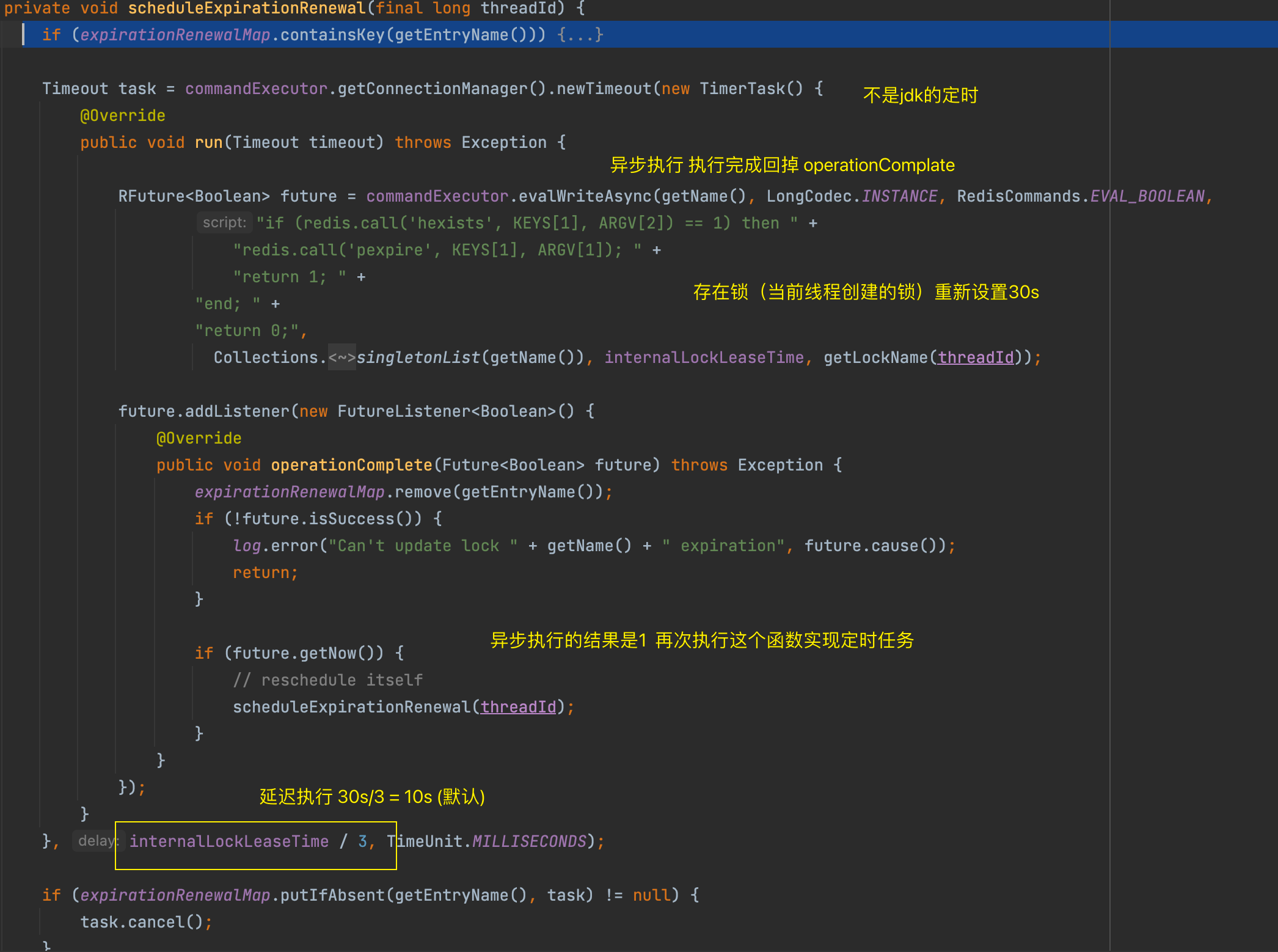Click the 'hexists' Lua script string line

pos(527,223)
